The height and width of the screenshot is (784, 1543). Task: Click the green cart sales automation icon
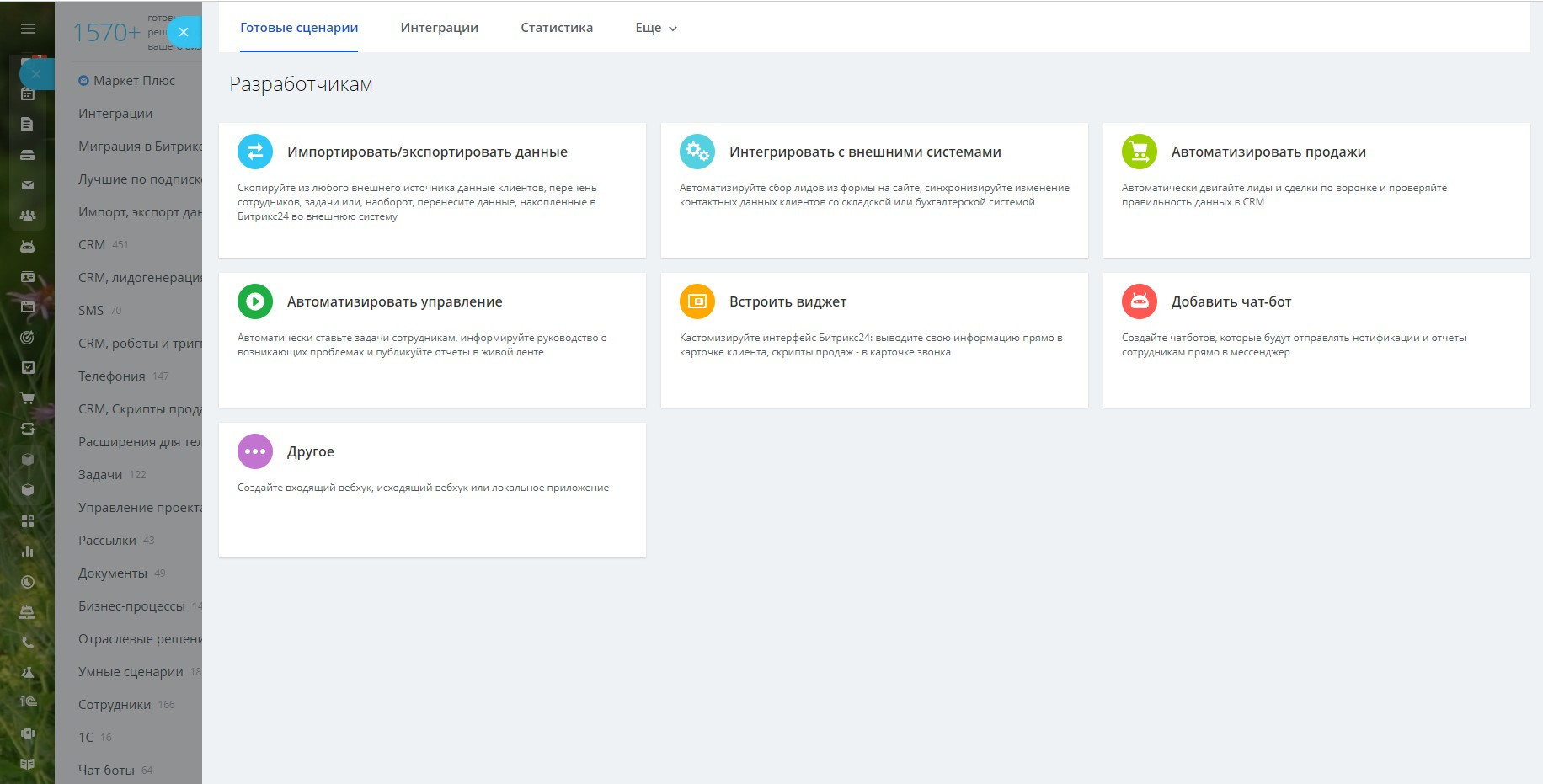1140,152
